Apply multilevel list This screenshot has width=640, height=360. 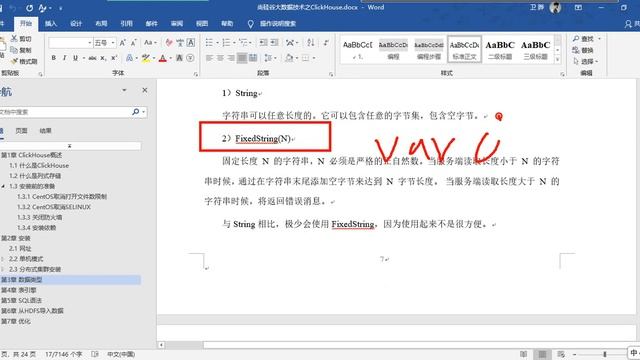(x=243, y=42)
